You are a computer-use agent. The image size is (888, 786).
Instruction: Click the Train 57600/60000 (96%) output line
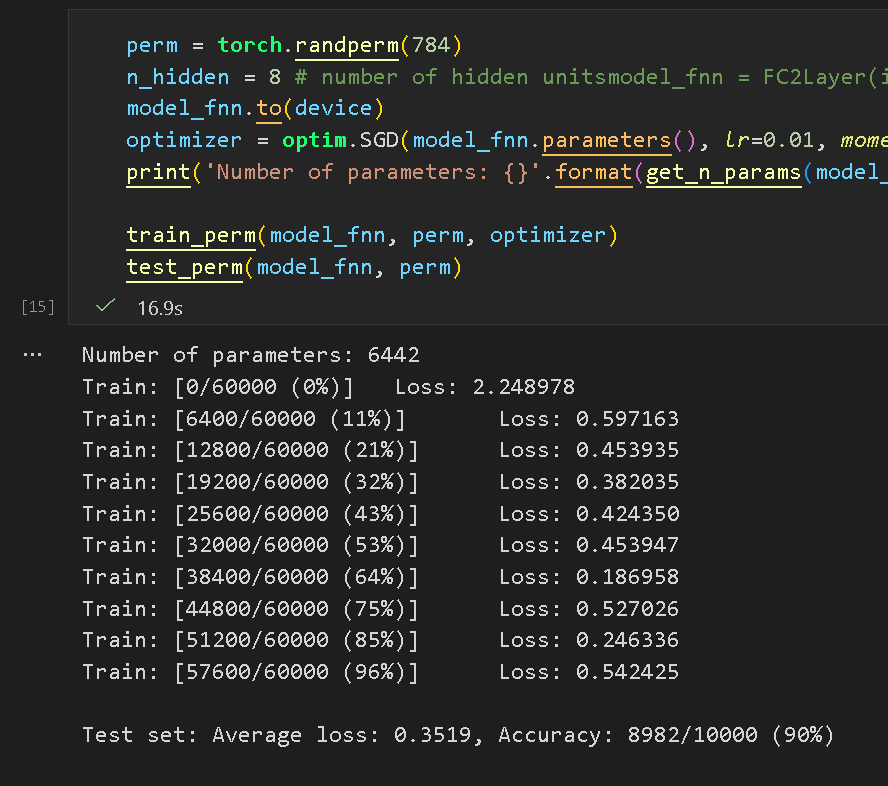tap(380, 672)
